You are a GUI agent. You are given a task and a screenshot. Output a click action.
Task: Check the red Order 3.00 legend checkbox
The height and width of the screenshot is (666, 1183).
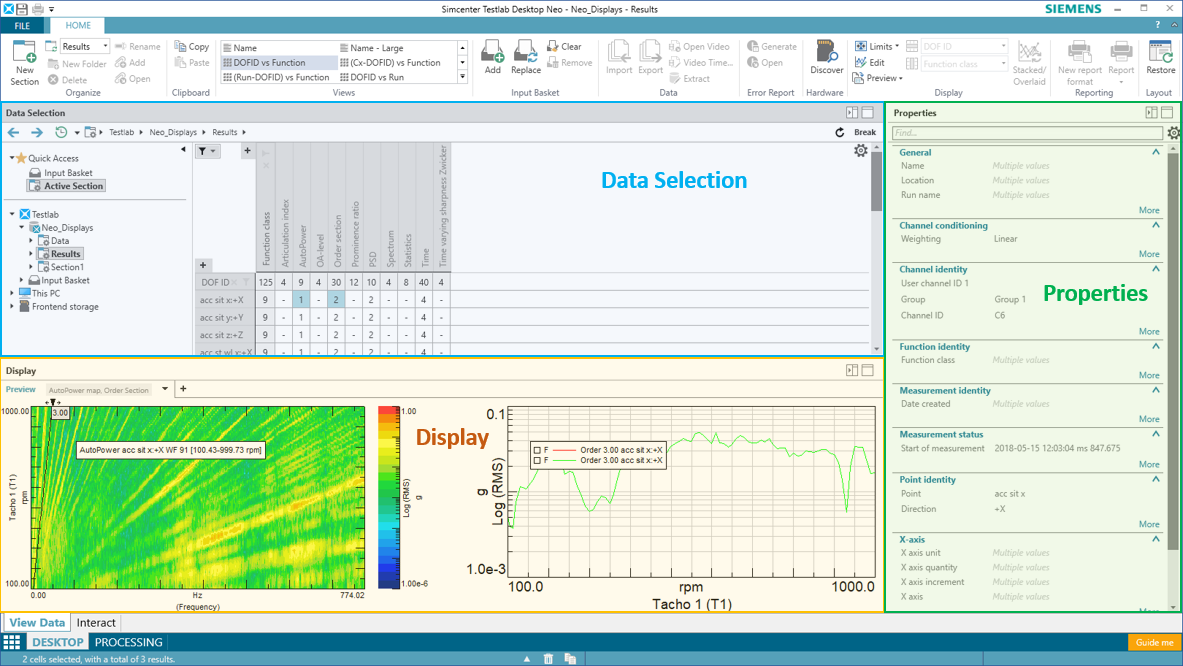[537, 450]
